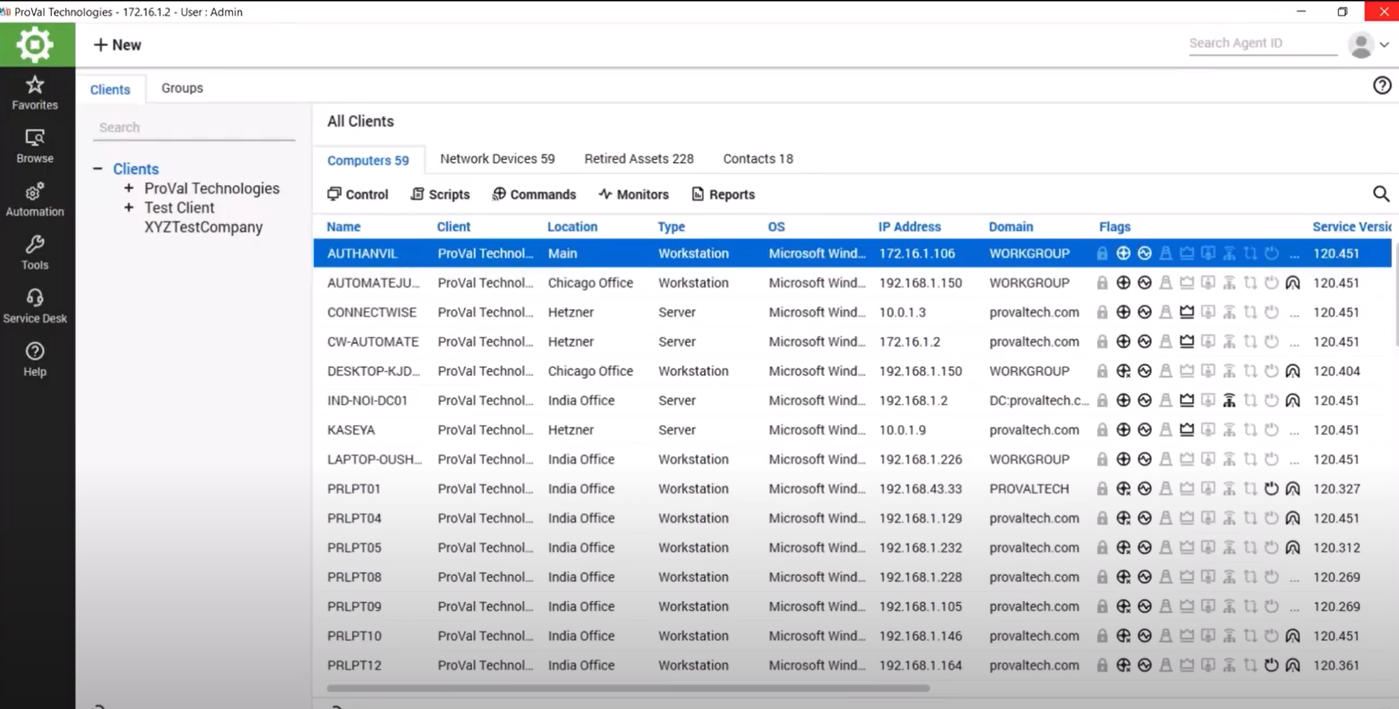Sort by the Name column header
This screenshot has width=1399, height=709.
pos(343,227)
